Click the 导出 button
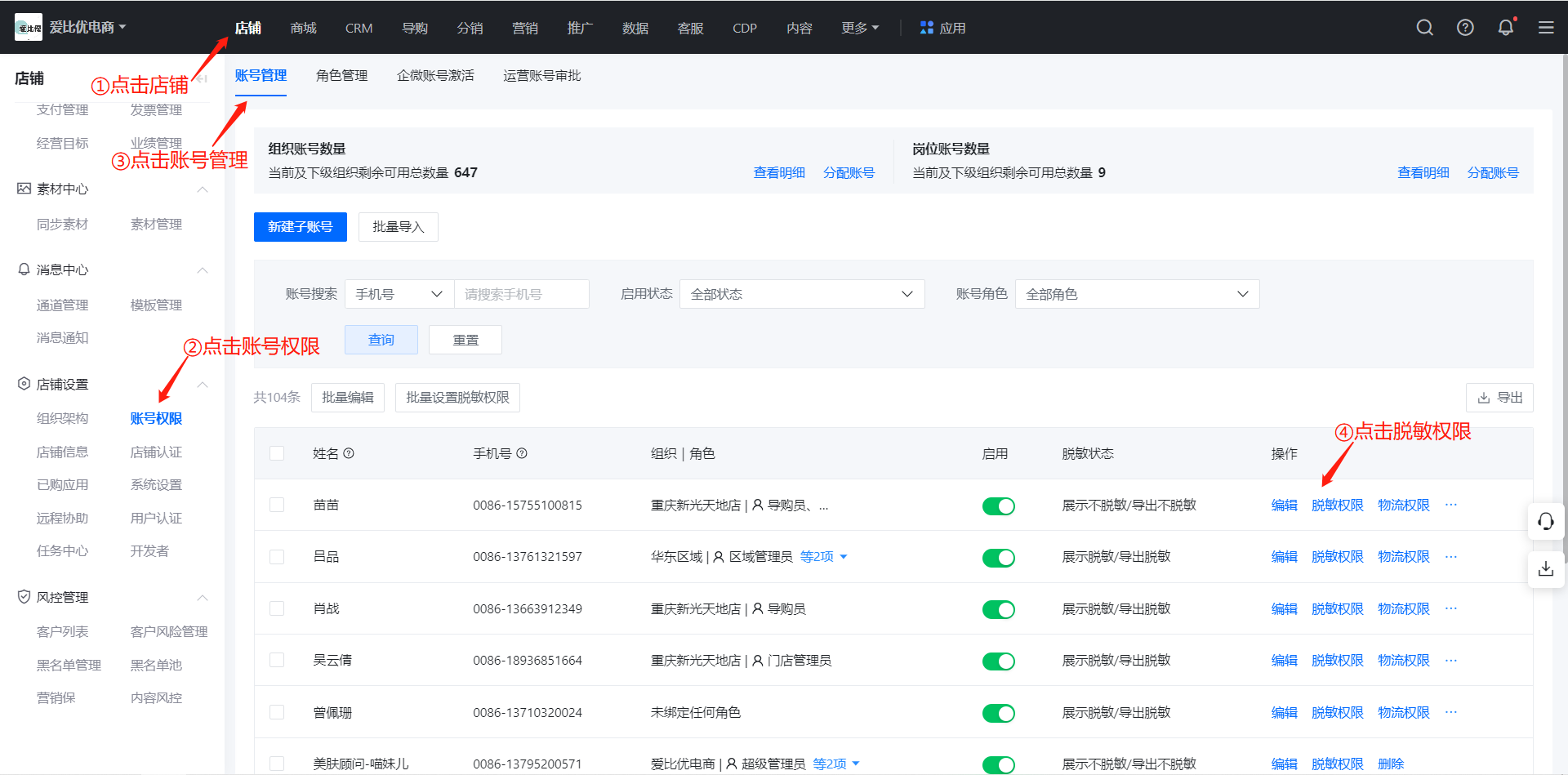This screenshot has height=775, width=1568. [1499, 398]
